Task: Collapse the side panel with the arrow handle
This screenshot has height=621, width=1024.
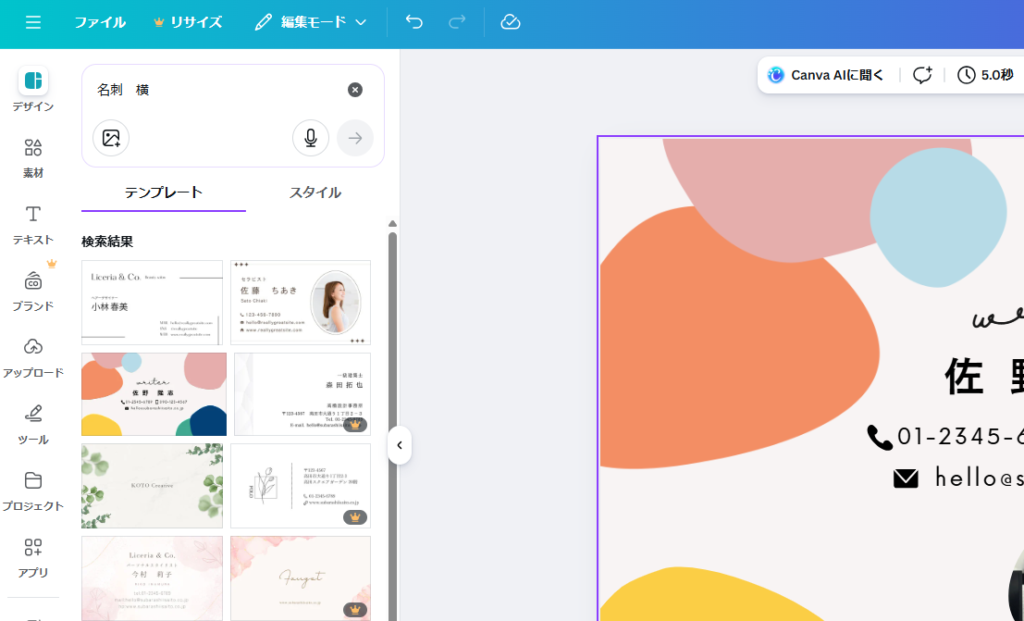Action: click(399, 445)
